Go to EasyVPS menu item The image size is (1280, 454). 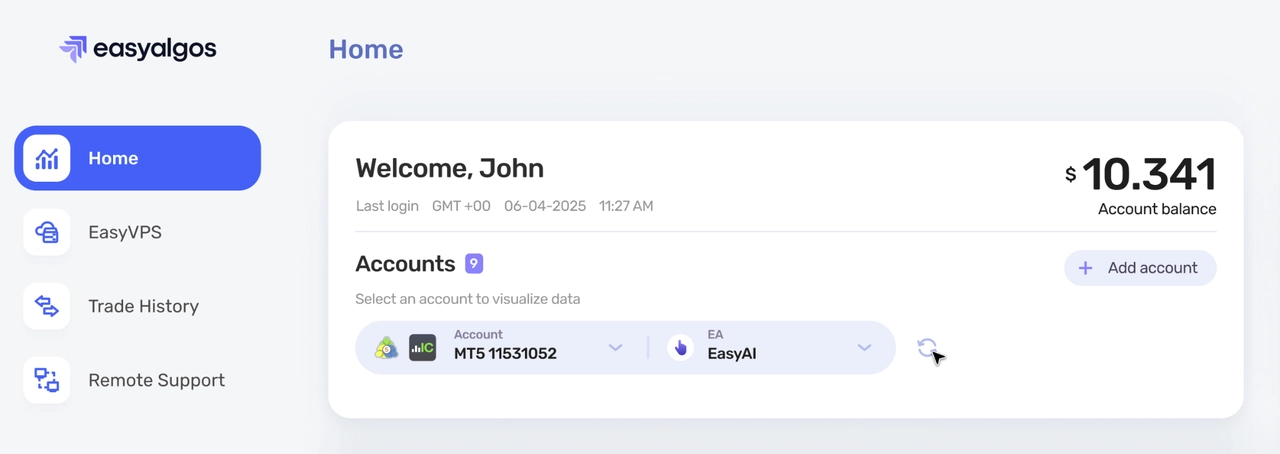[x=124, y=232]
